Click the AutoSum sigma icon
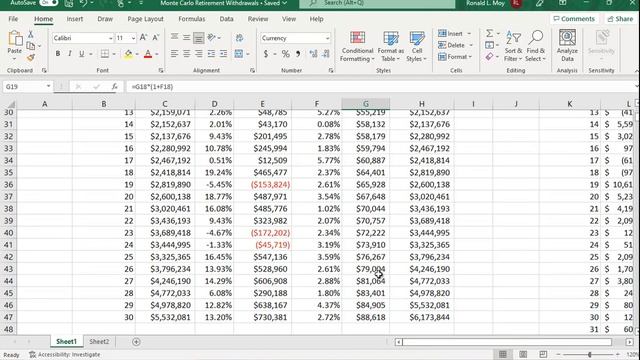Image resolution: width=640 pixels, height=360 pixels. pyautogui.click(x=489, y=33)
